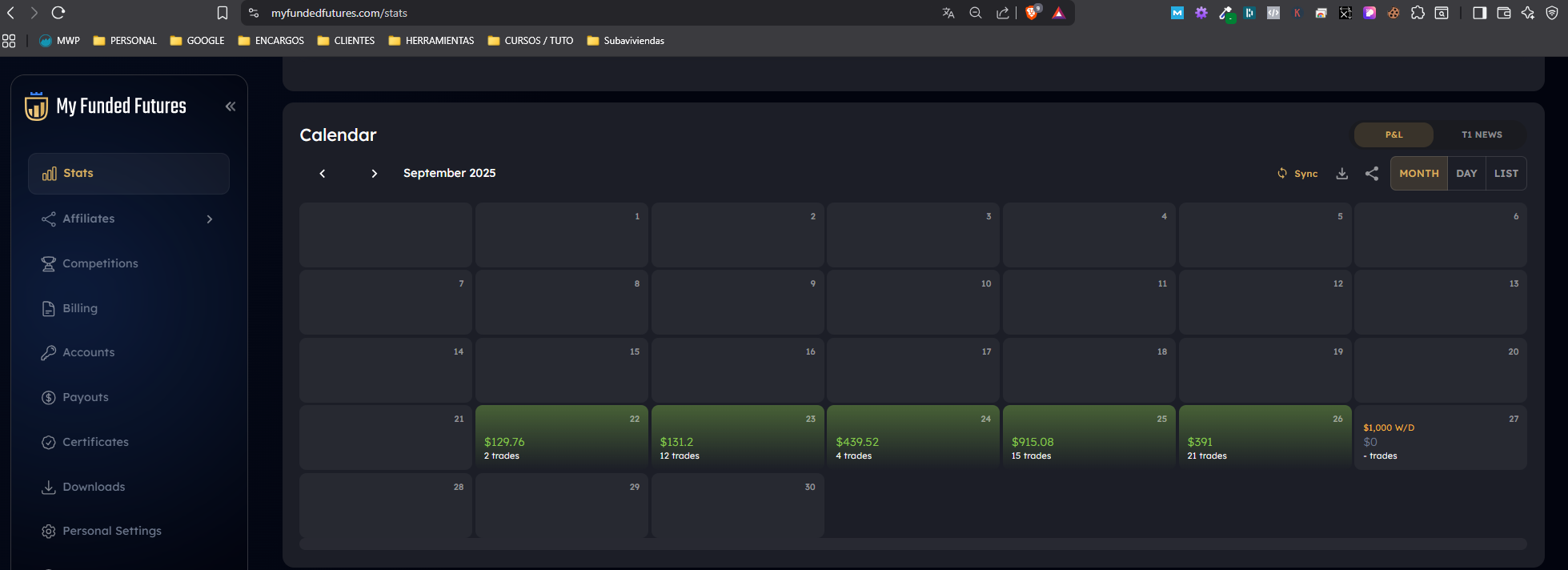Open the Downloads section

[x=94, y=487]
